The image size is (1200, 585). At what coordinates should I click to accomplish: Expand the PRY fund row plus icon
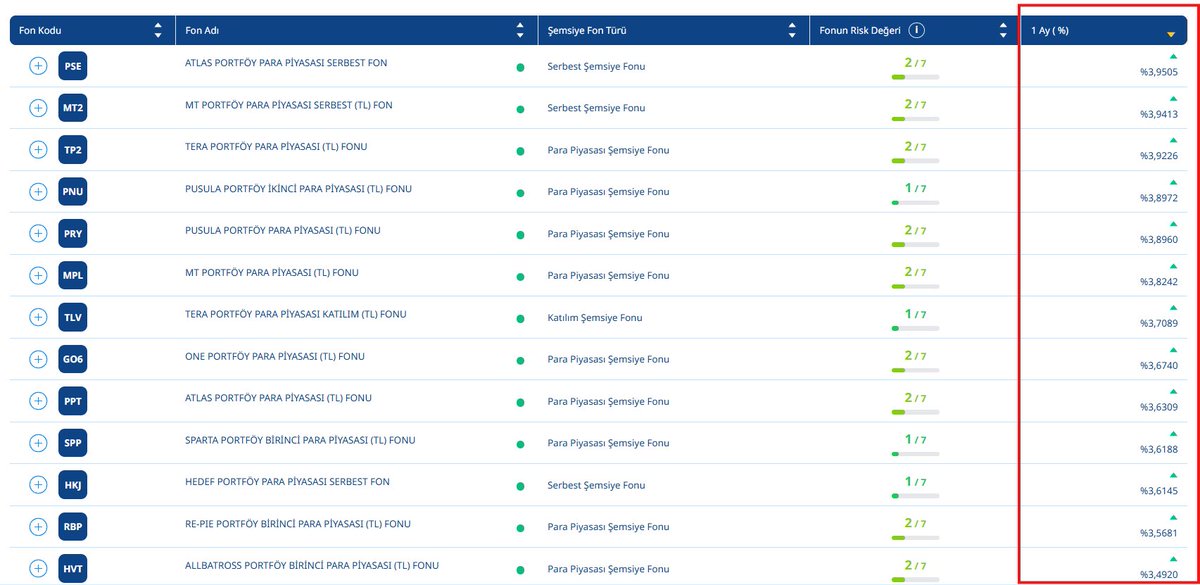click(38, 233)
